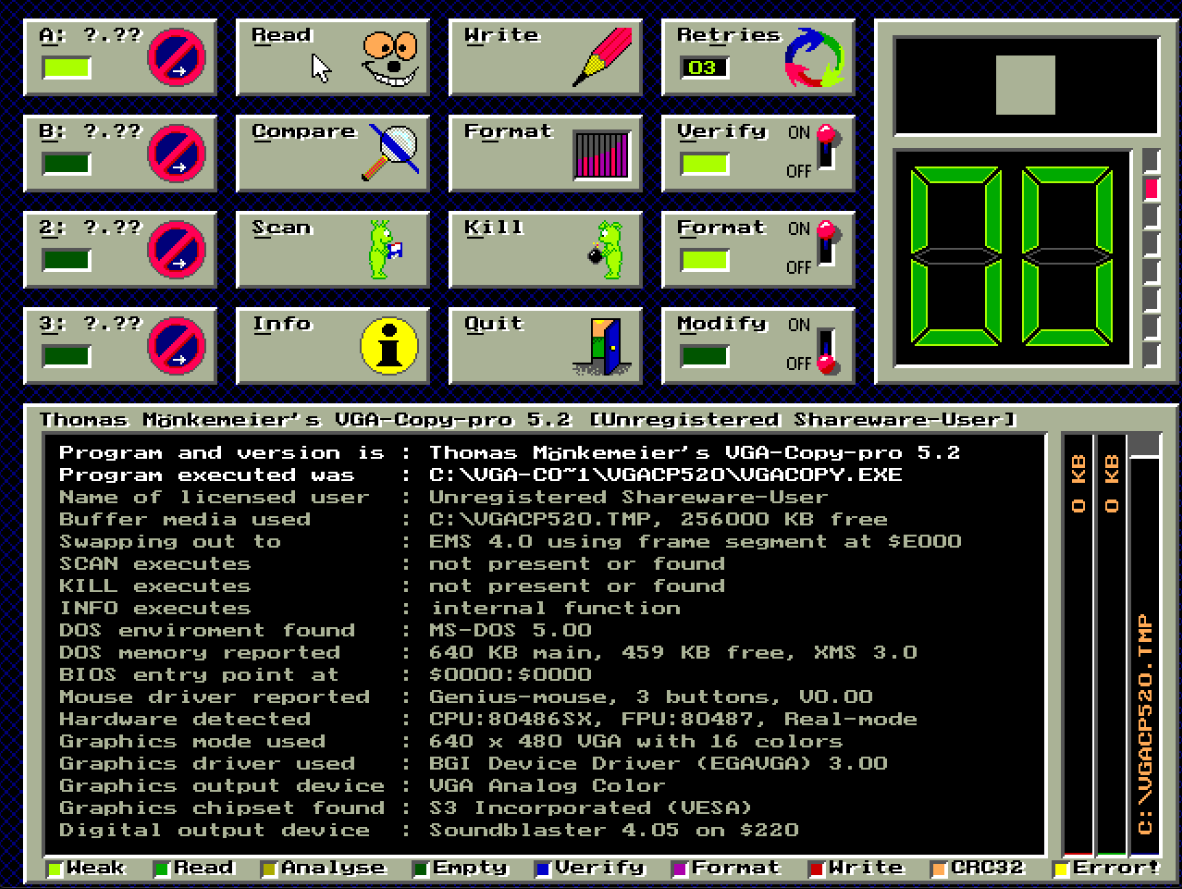Viewport: 1182px width, 889px height.
Task: Click "MS-DOS 5.00" environment value
Action: tap(510, 630)
